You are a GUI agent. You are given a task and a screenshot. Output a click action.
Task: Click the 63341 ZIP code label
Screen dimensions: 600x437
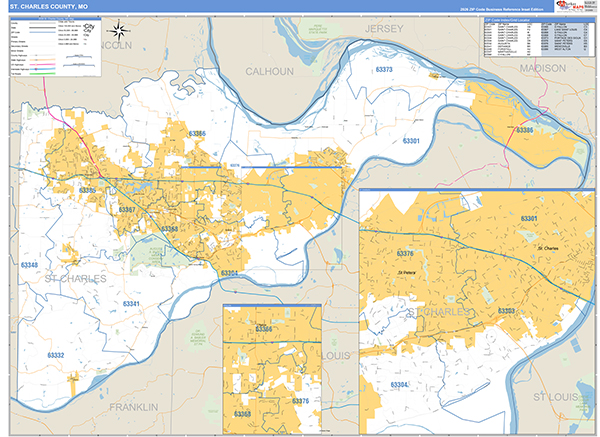click(x=131, y=303)
